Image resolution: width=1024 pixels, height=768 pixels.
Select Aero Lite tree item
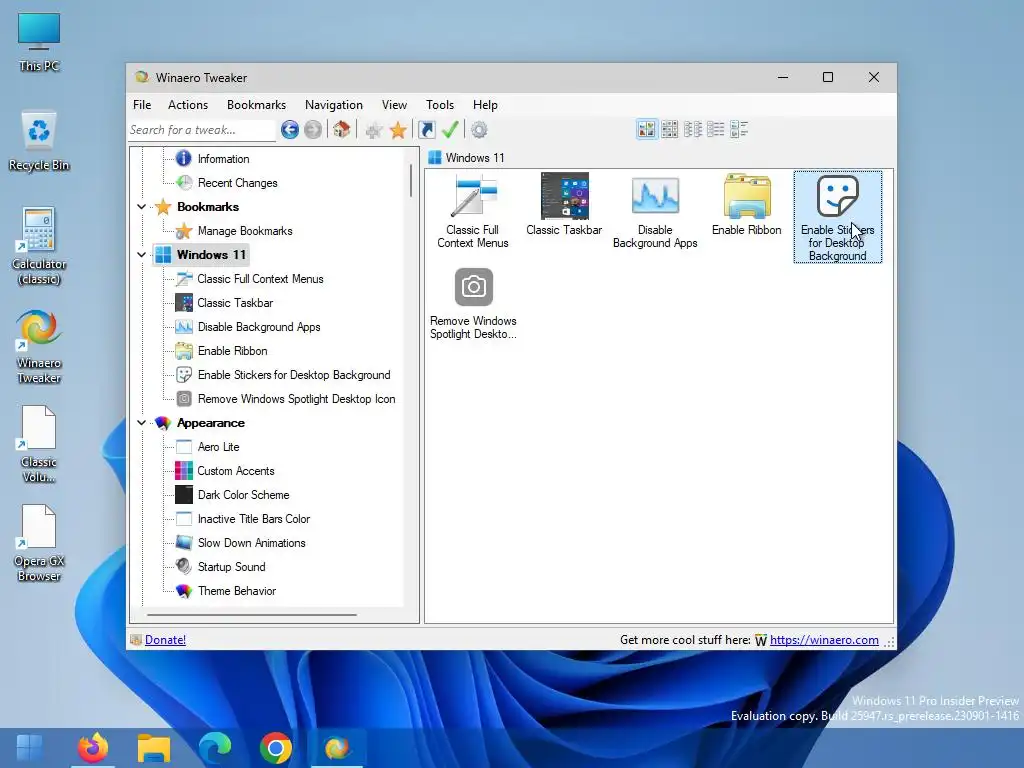(x=218, y=447)
